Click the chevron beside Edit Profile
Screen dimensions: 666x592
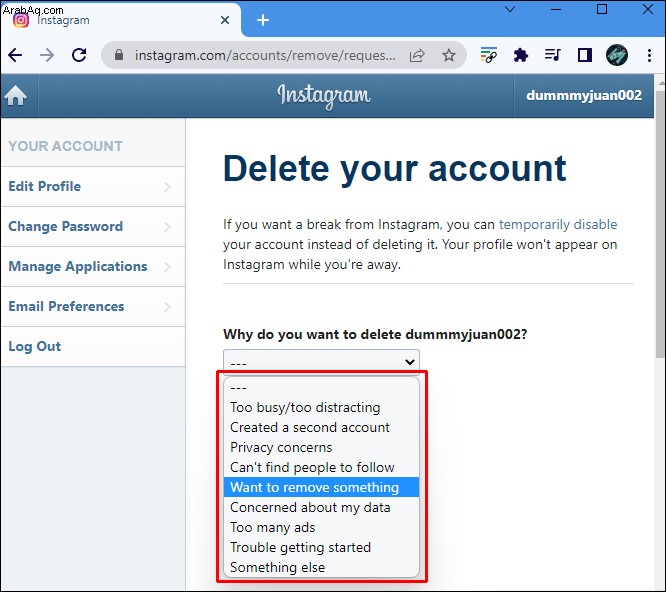tap(167, 187)
